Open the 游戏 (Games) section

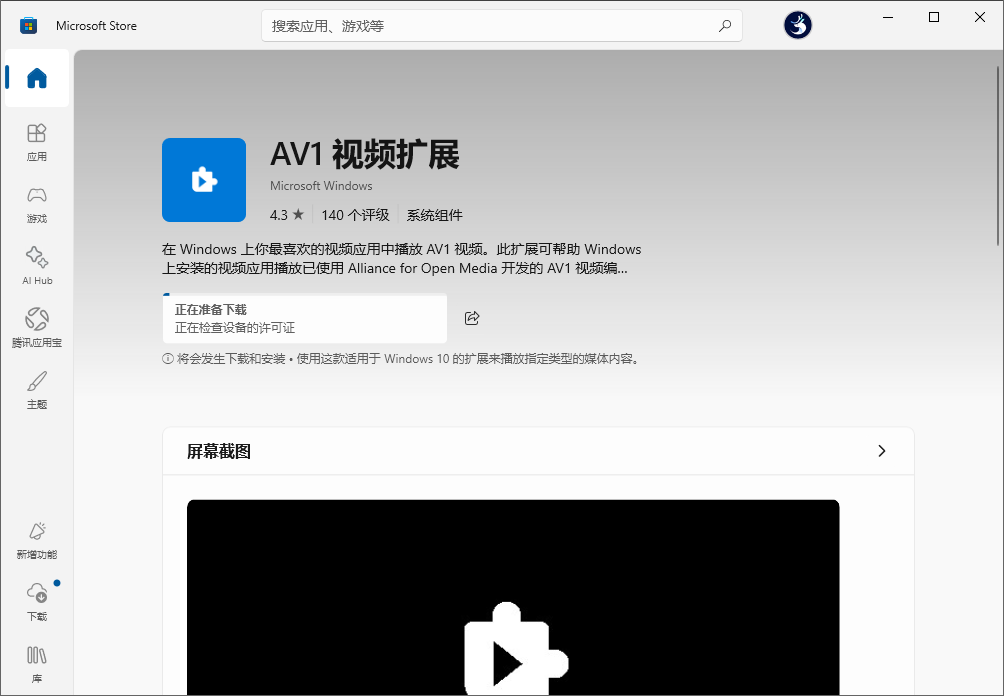pos(36,204)
